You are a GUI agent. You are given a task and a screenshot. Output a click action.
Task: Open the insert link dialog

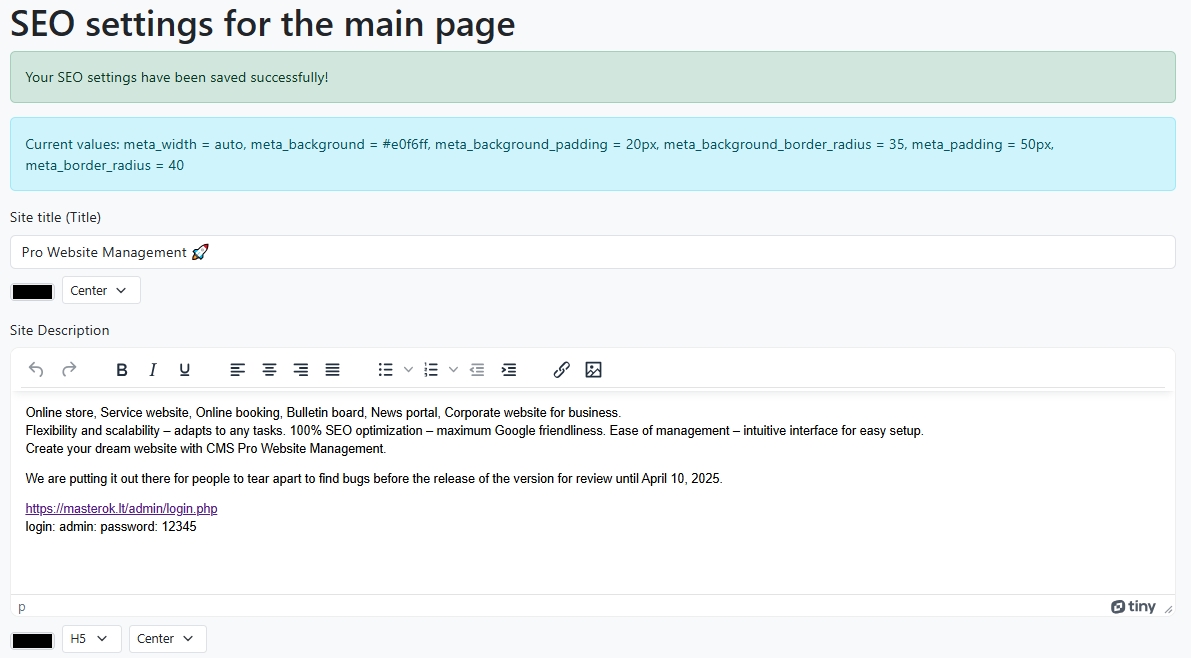pos(561,370)
